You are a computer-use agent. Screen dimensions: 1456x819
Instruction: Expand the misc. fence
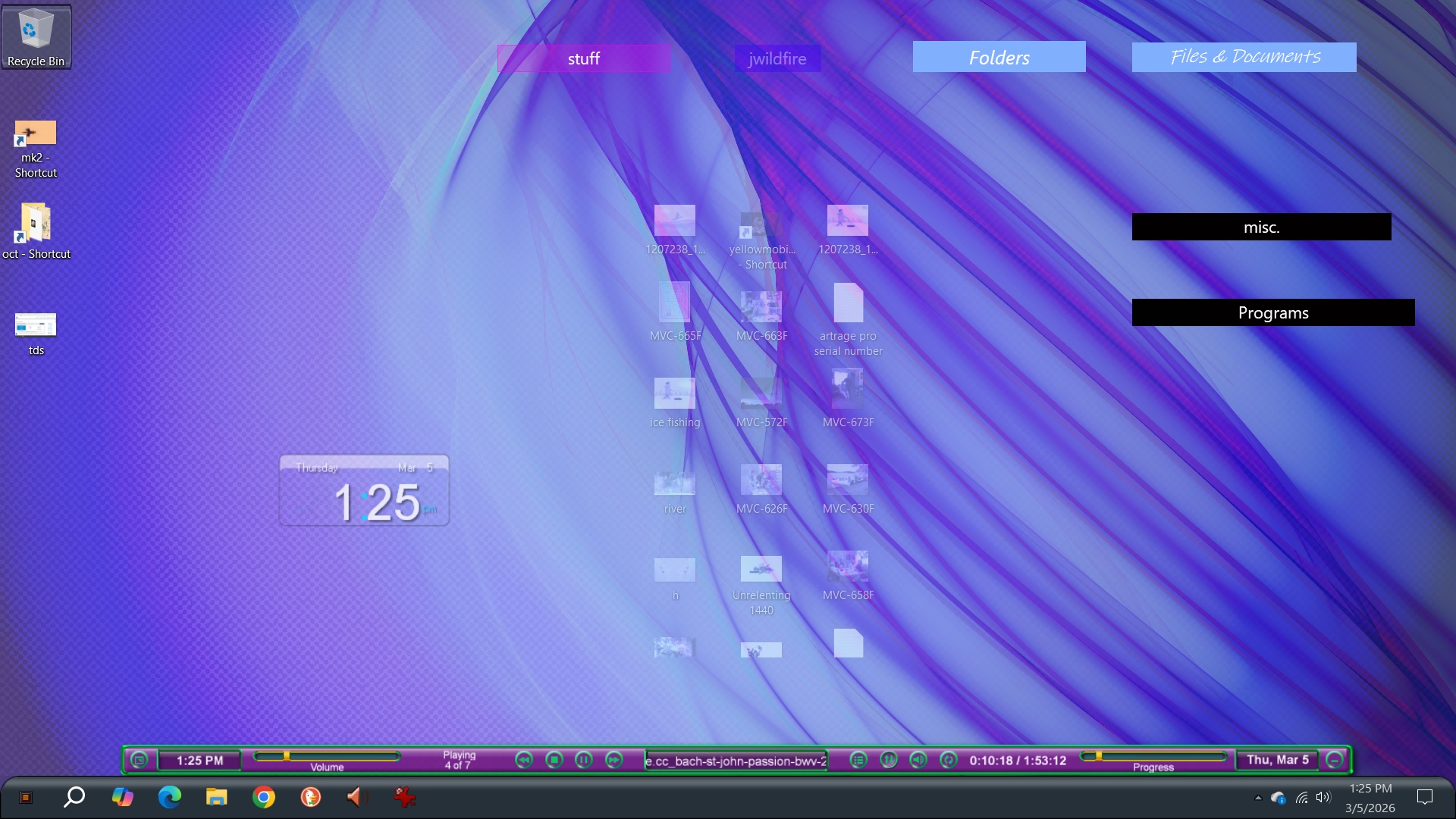point(1261,227)
